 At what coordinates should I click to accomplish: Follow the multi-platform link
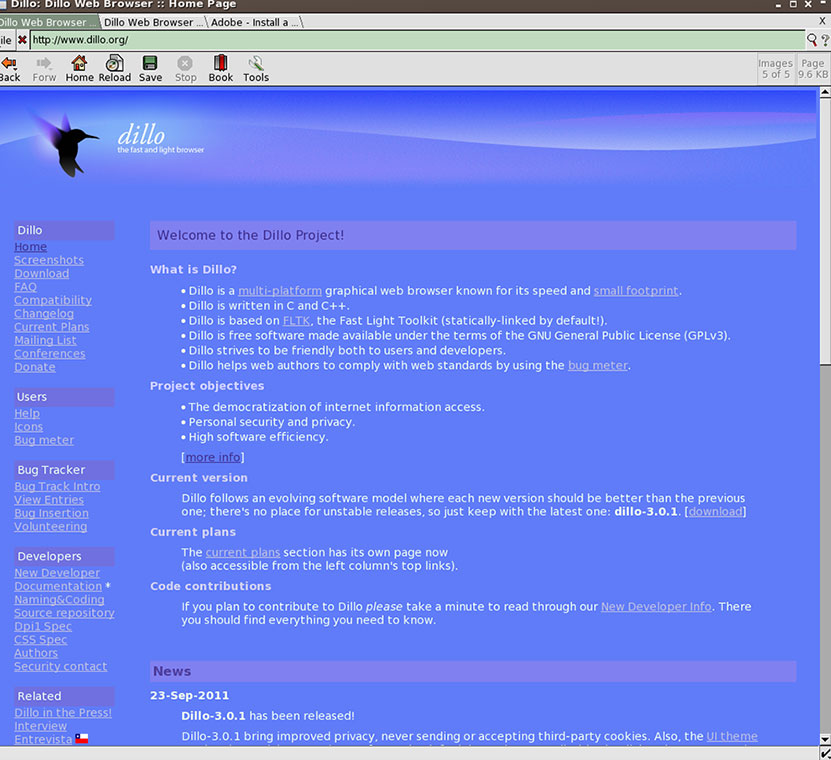[x=280, y=290]
